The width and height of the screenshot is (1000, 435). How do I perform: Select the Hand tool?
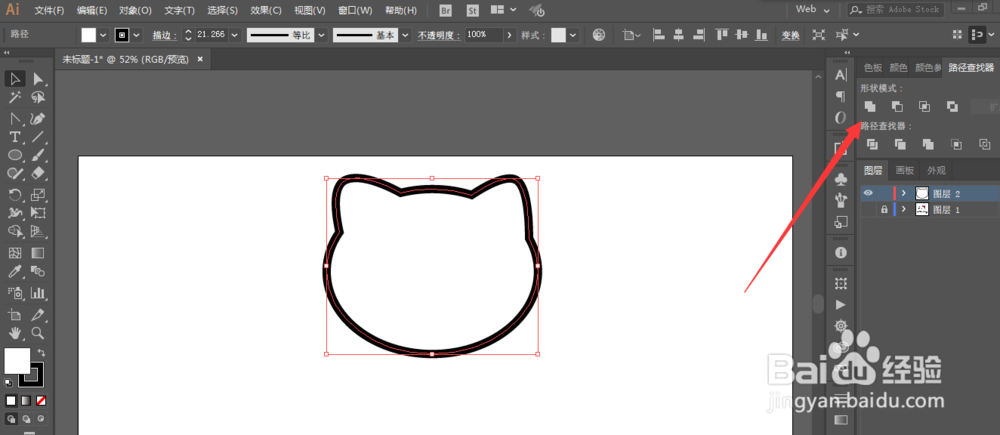[x=16, y=333]
